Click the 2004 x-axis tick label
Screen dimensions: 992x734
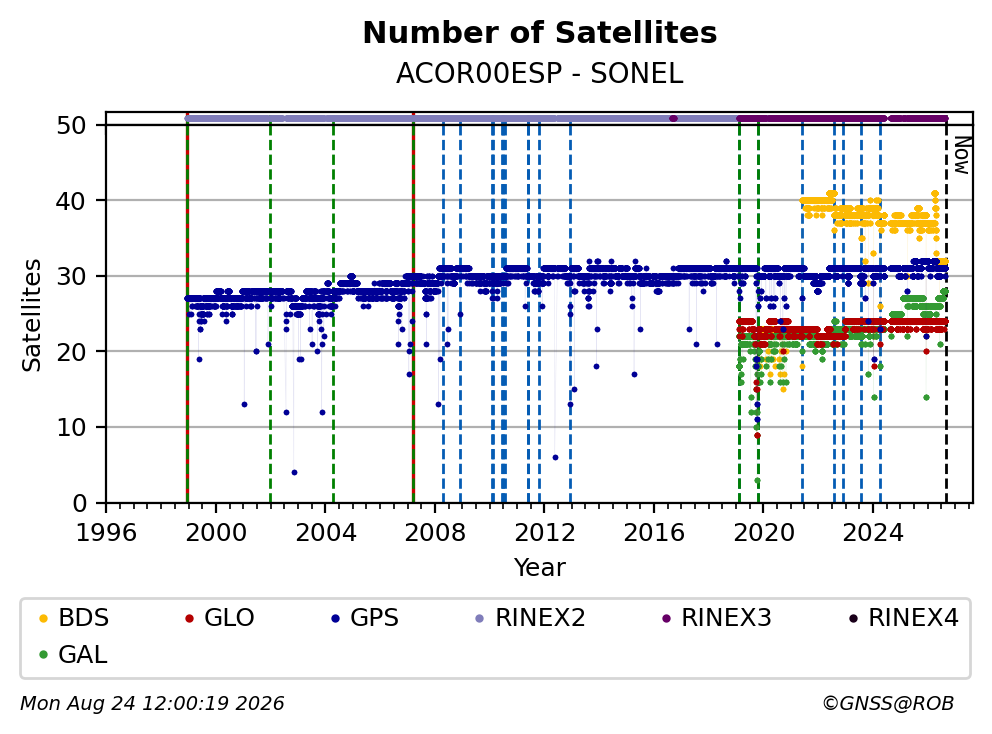pyautogui.click(x=326, y=533)
